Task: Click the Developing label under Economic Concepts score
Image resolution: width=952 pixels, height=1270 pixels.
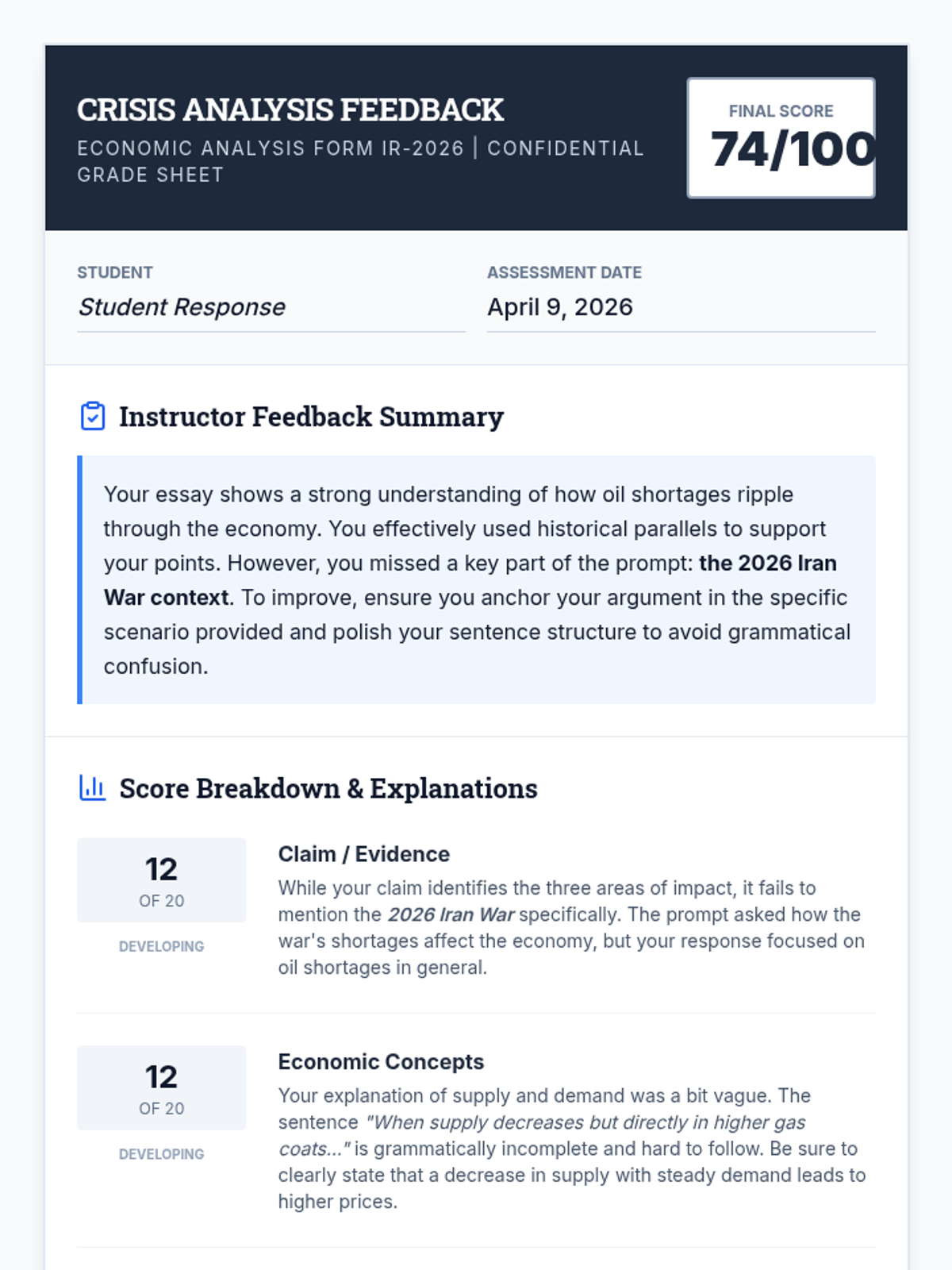Action: (x=161, y=1154)
